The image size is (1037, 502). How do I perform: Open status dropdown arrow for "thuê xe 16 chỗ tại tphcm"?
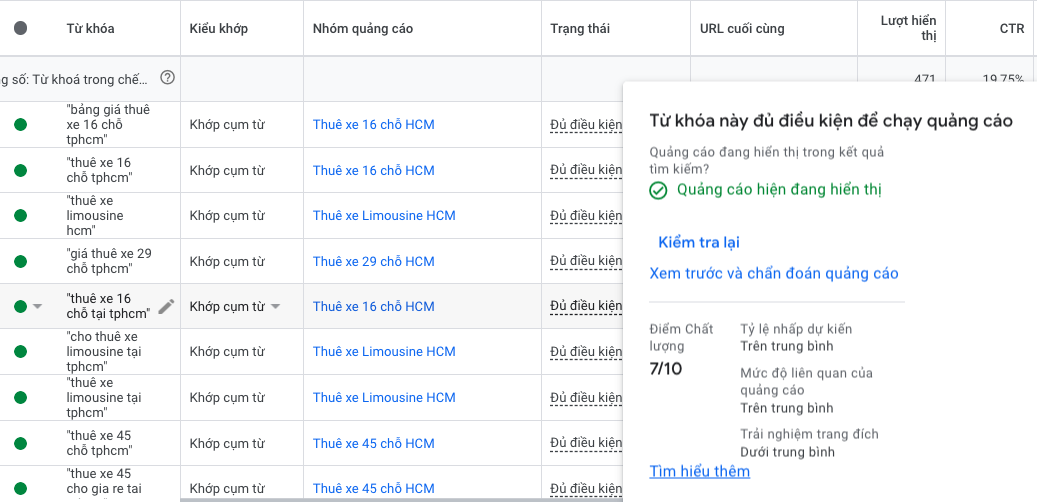[x=38, y=307]
